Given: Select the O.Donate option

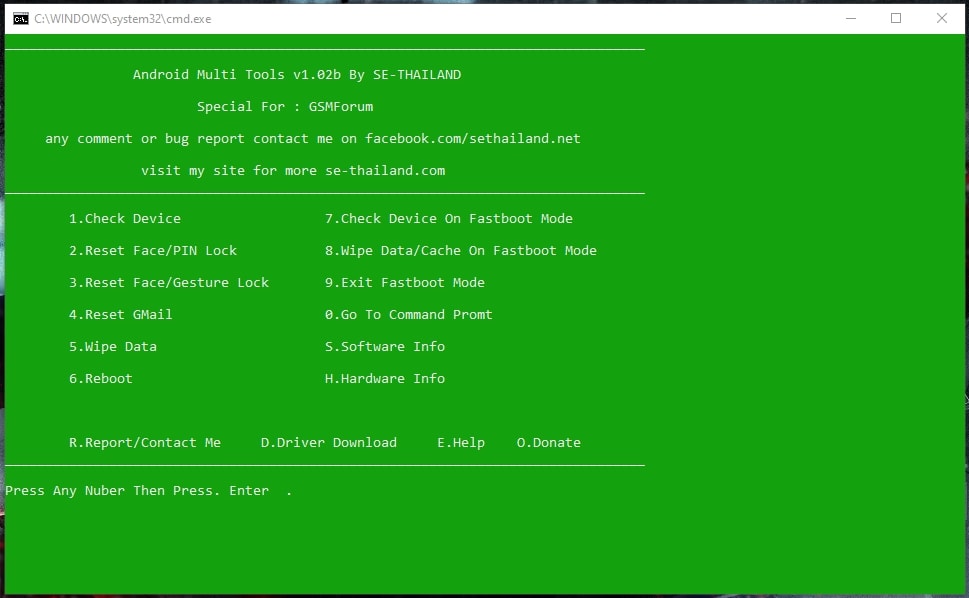Looking at the screenshot, I should (x=548, y=442).
